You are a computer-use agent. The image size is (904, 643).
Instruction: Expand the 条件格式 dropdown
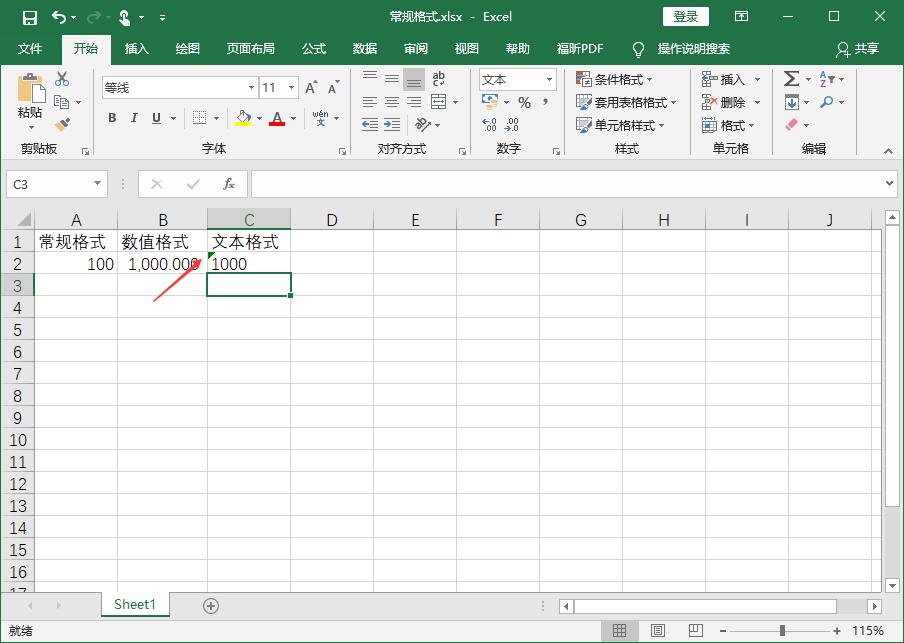click(x=614, y=80)
